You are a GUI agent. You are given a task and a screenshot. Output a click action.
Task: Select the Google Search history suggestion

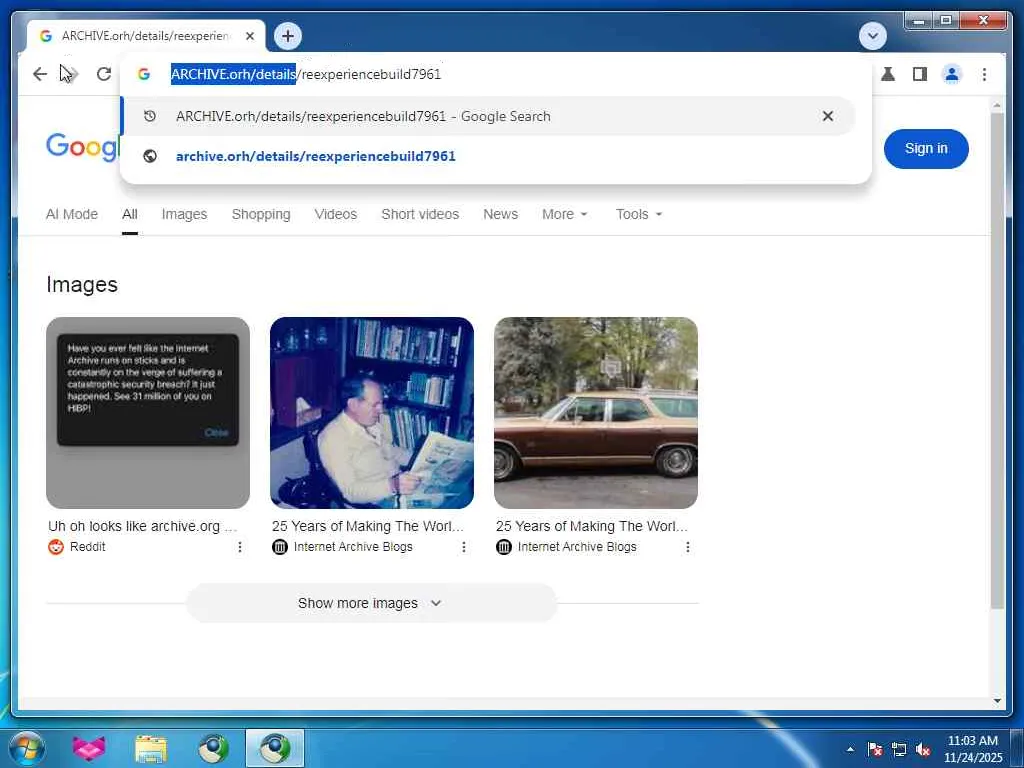(488, 116)
